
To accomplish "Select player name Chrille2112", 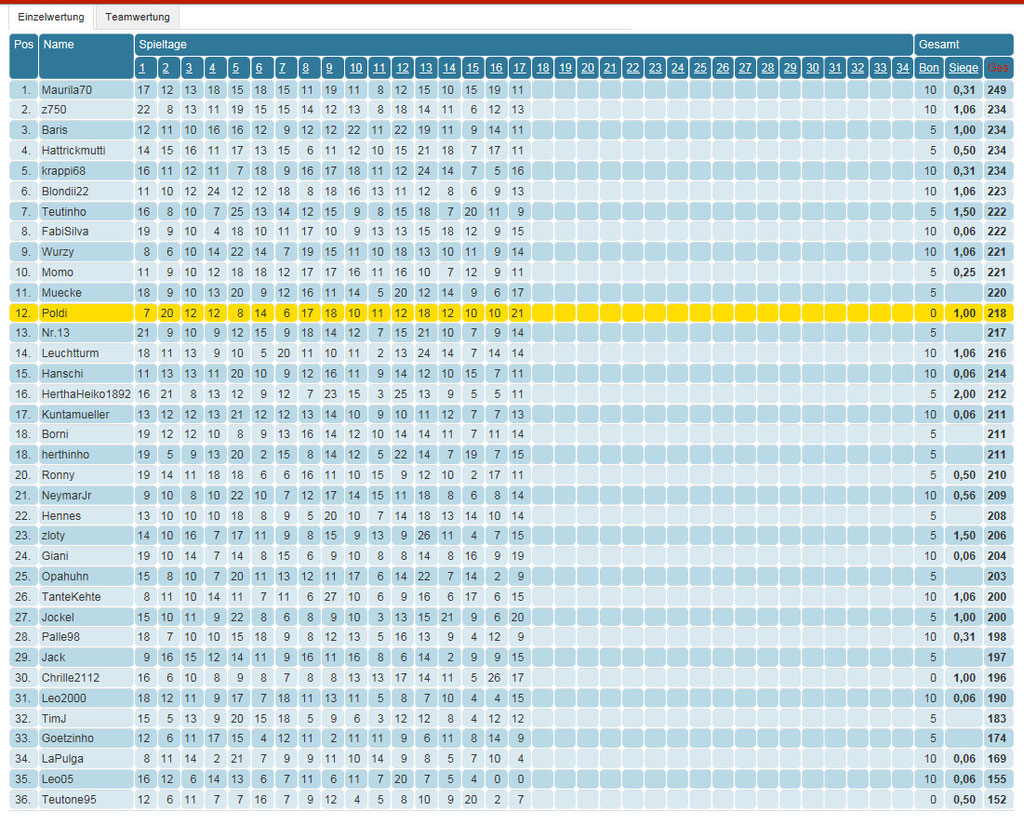I will tap(71, 678).
